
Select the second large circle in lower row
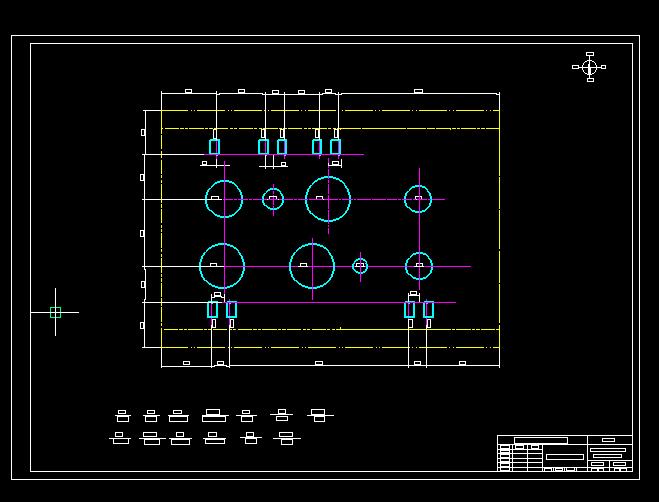point(312,266)
